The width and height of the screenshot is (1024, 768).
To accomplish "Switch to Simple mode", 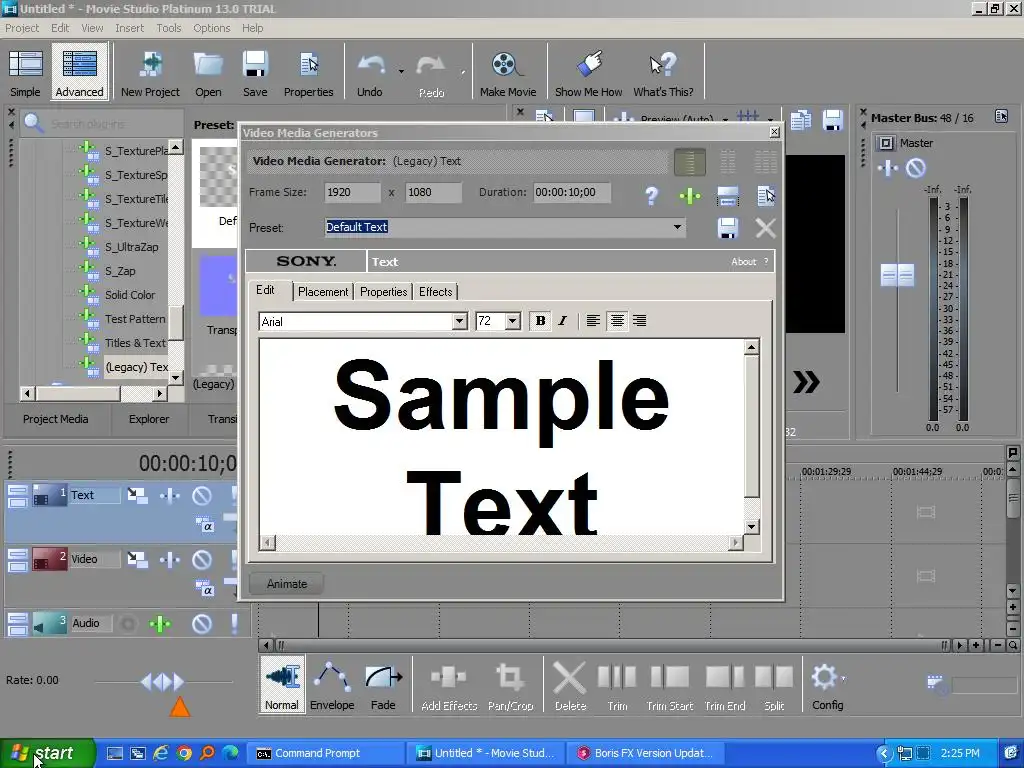I will 25,72.
